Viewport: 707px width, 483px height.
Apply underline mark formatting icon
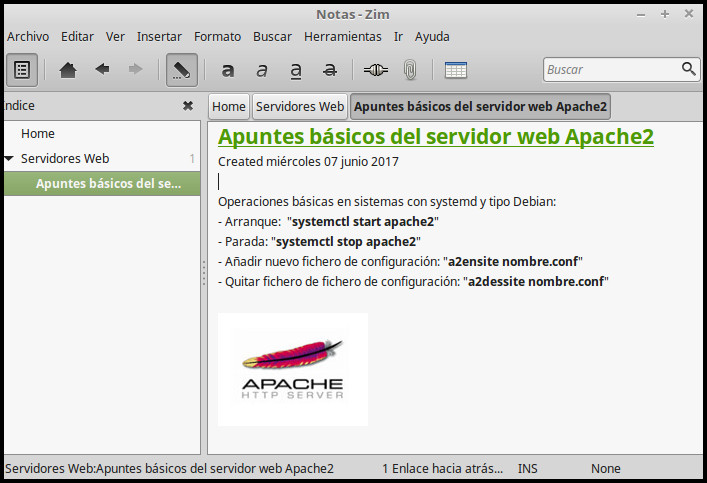point(296,71)
